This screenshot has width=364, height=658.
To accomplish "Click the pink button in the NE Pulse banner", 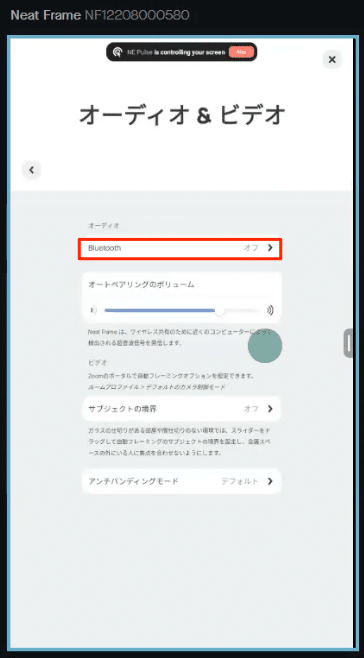I will [x=241, y=52].
